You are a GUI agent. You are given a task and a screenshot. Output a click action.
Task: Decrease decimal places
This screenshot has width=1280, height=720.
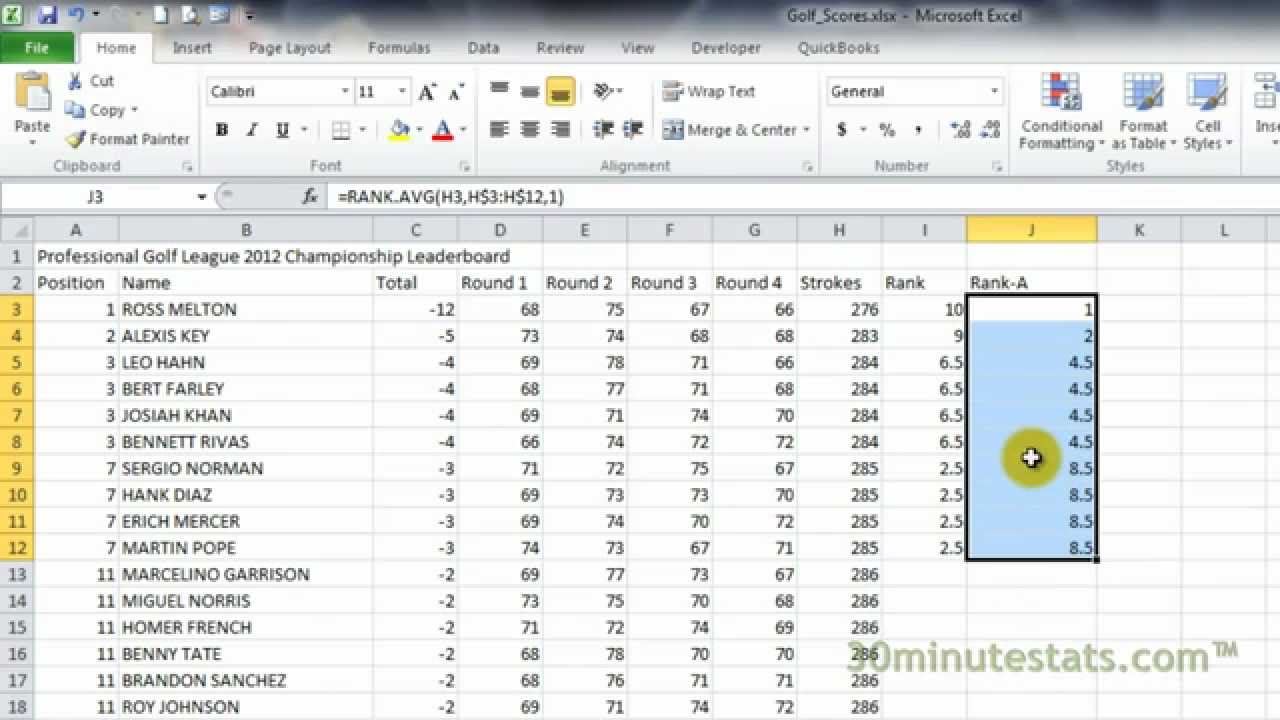[990, 130]
